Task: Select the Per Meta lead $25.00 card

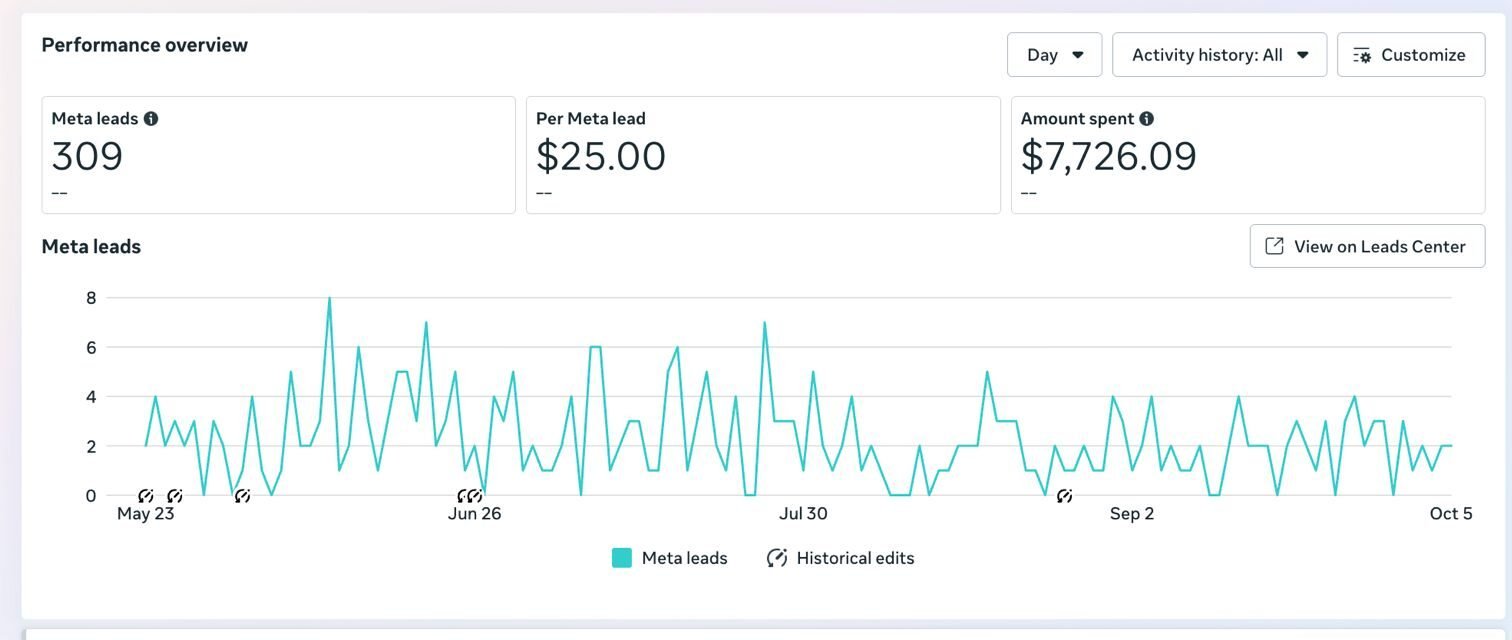Action: click(762, 155)
